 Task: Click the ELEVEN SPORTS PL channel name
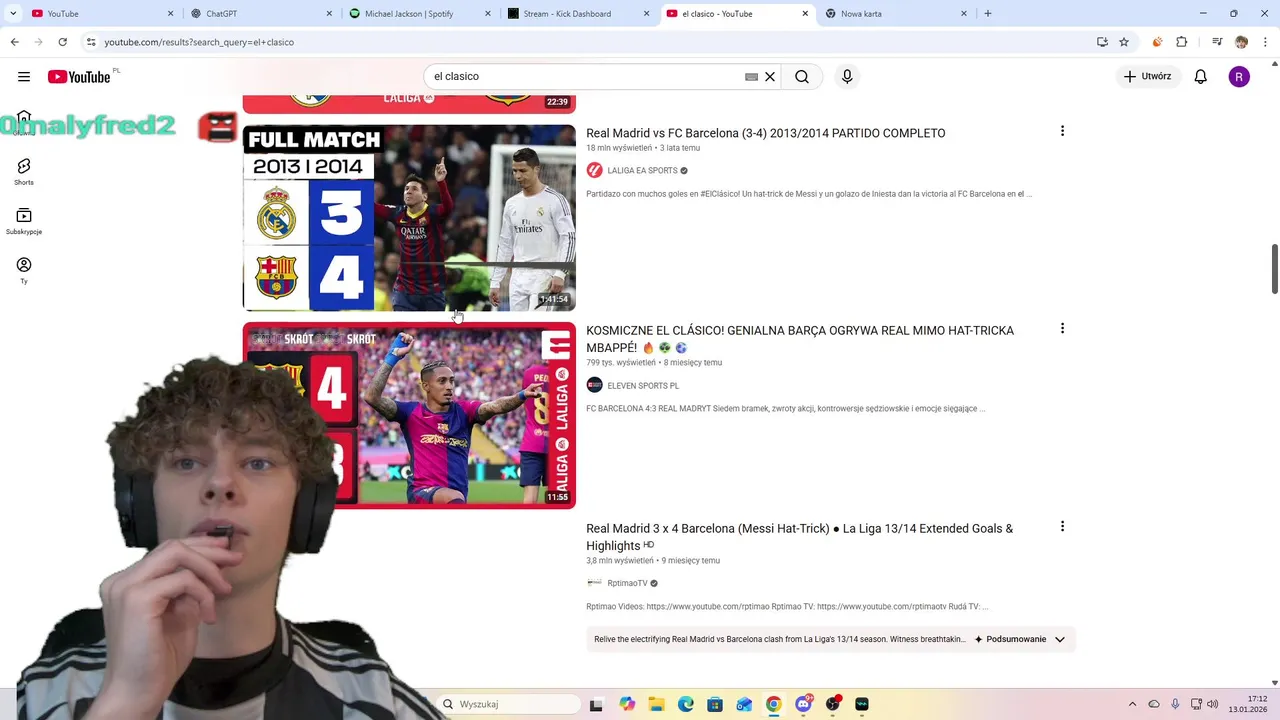[643, 386]
